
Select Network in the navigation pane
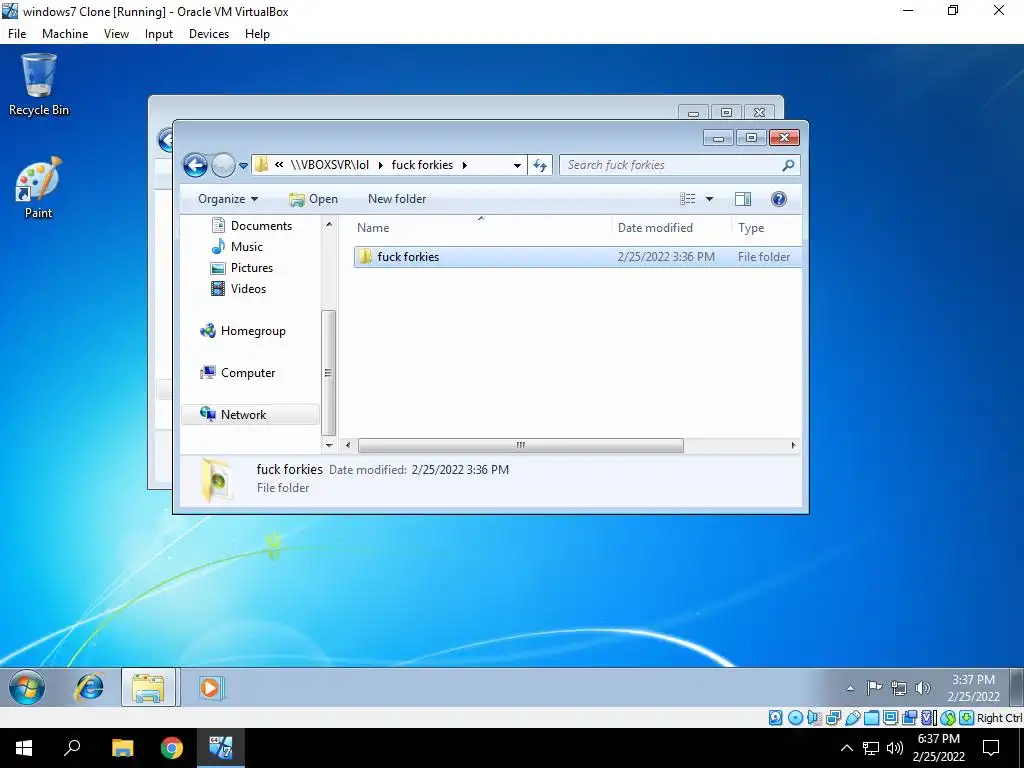click(250, 415)
